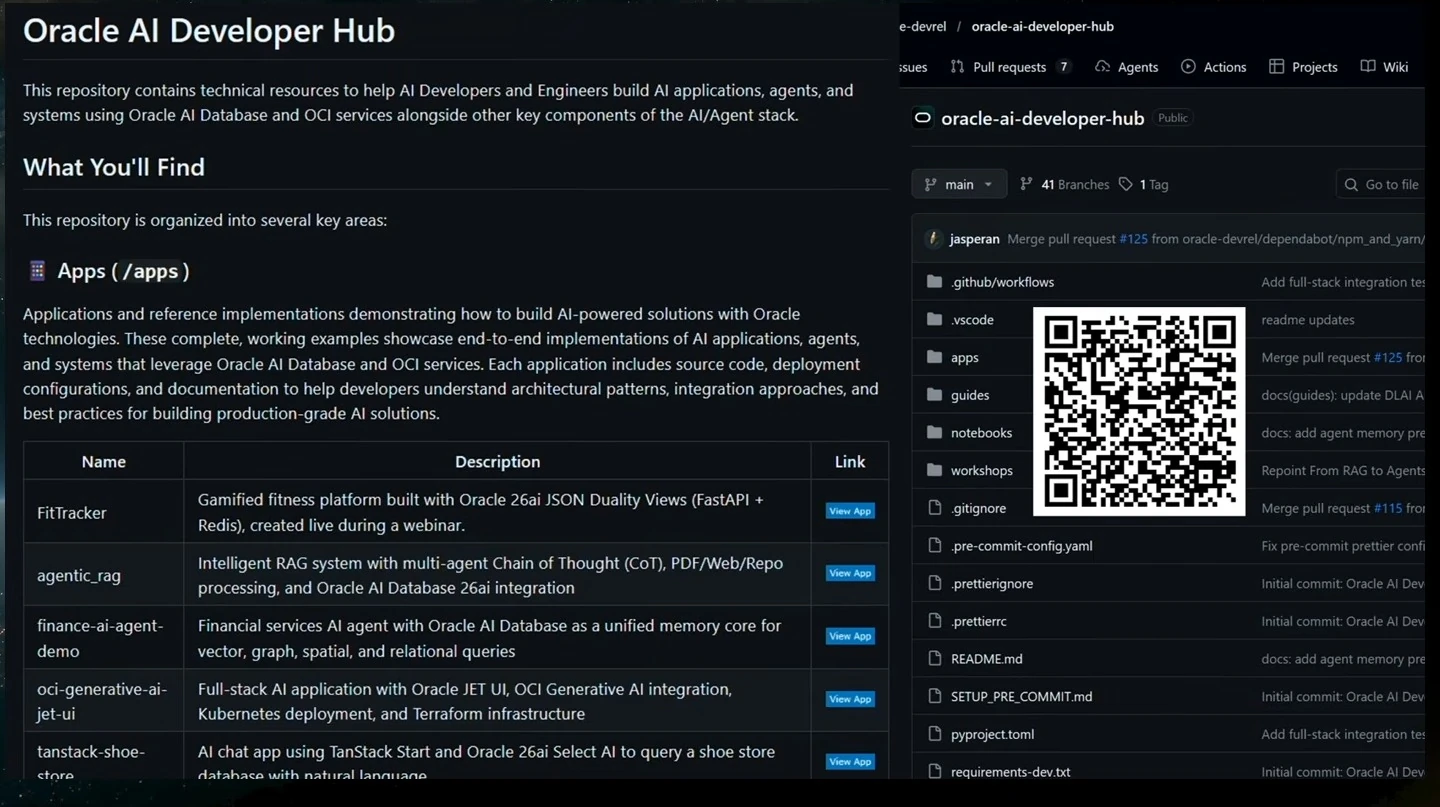Screen dimensions: 1440x807
Task: Click the apps folder icon in file list
Action: coord(934,357)
